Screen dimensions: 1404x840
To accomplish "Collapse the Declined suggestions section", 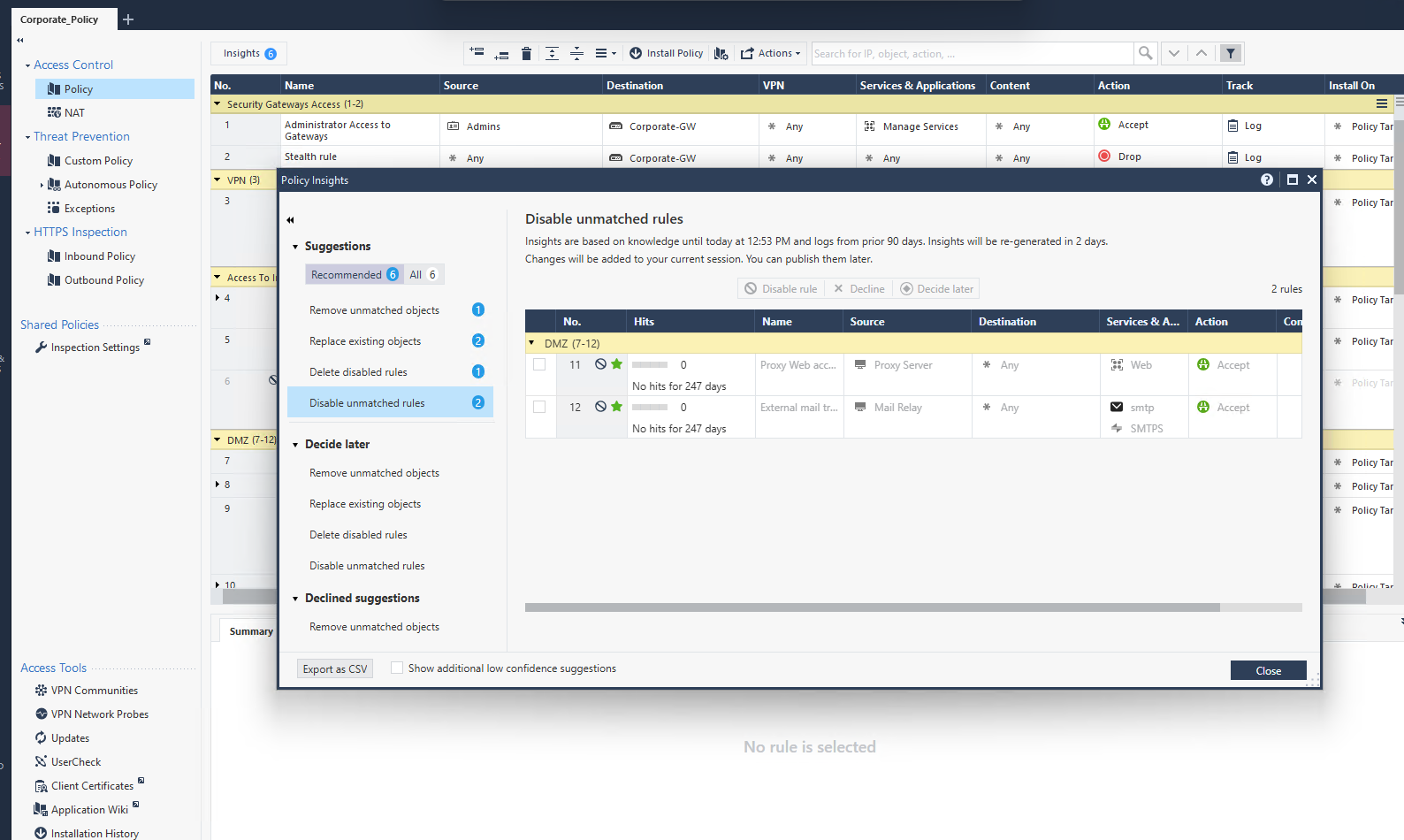I will (x=295, y=599).
